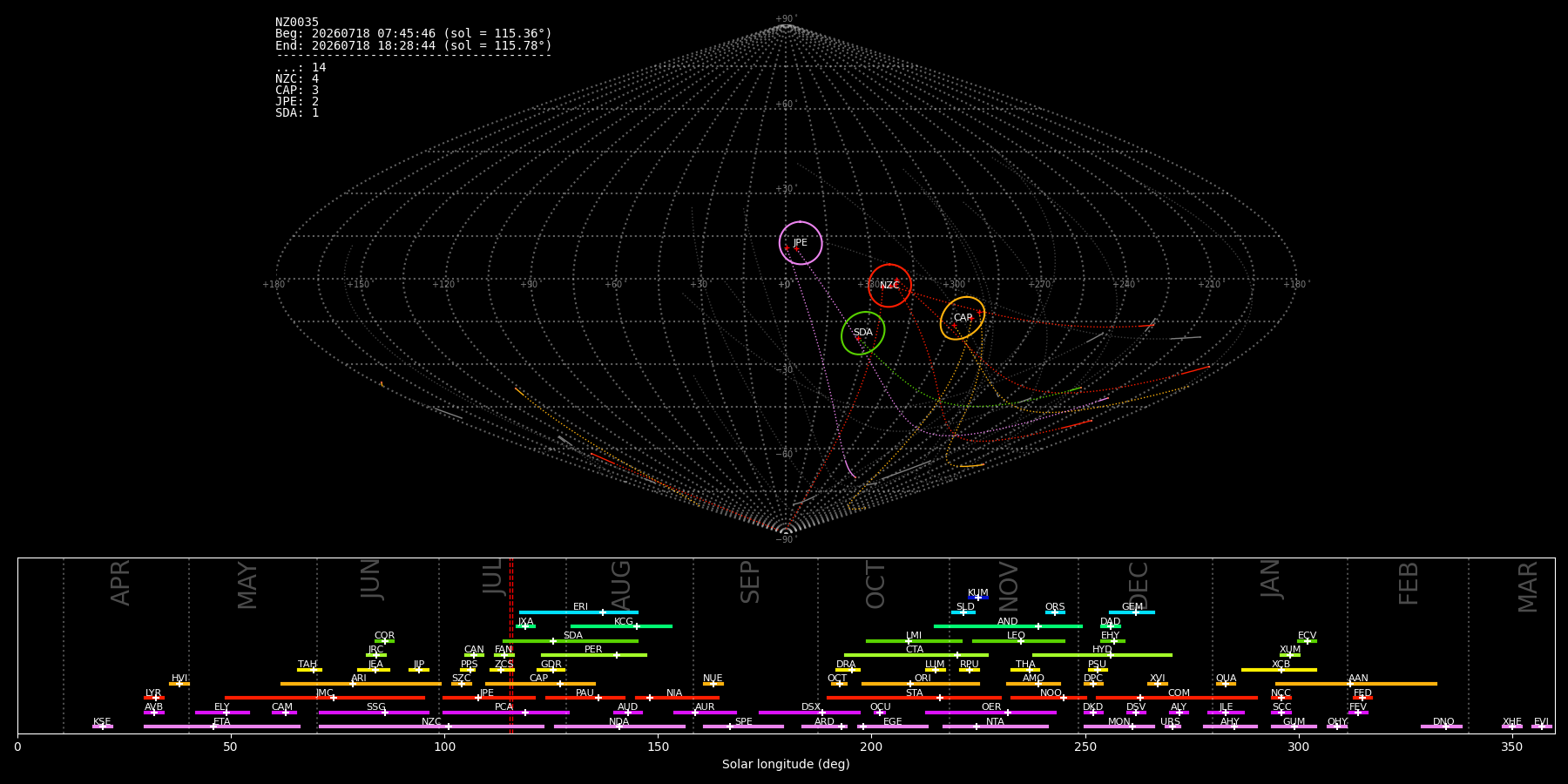Click the AUG month label in timeline
This screenshot has height=784, width=1568.
[x=621, y=585]
